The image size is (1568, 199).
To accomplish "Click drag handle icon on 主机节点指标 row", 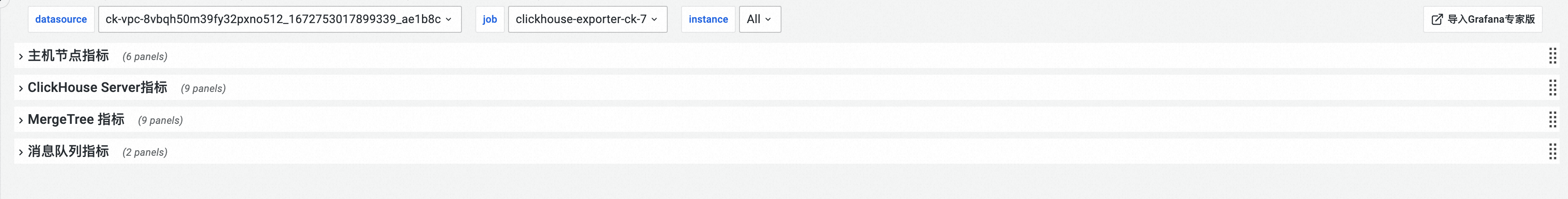I will click(x=1552, y=56).
